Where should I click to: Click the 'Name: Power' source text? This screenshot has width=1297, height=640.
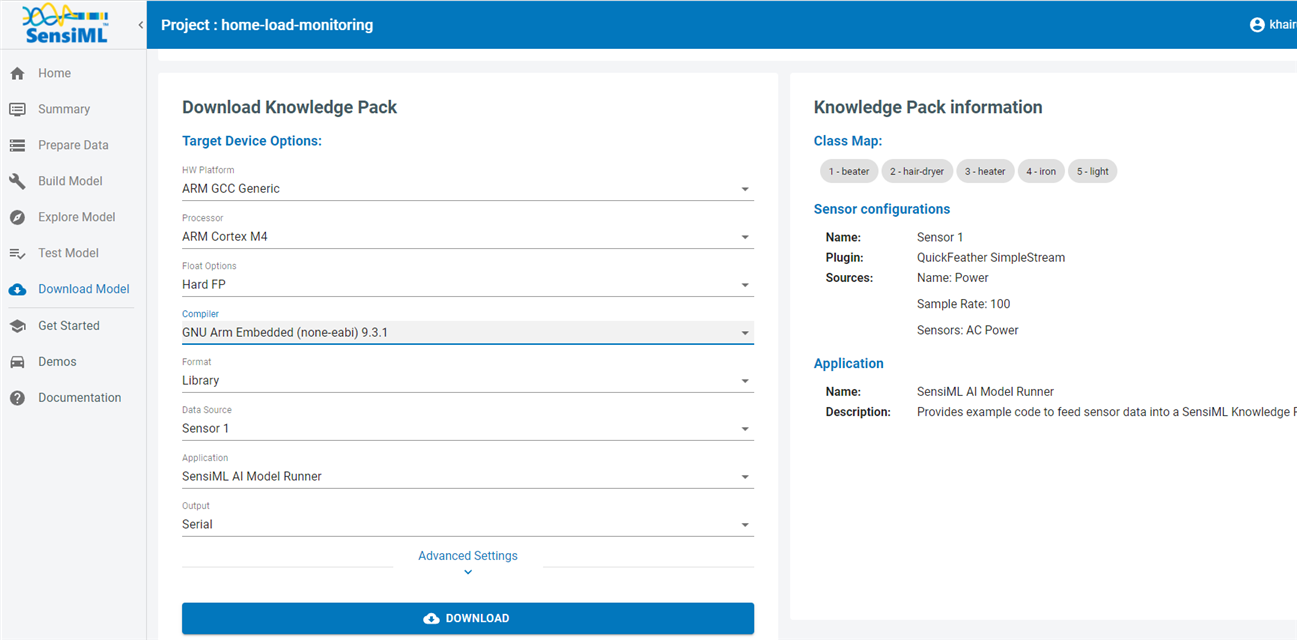click(952, 278)
